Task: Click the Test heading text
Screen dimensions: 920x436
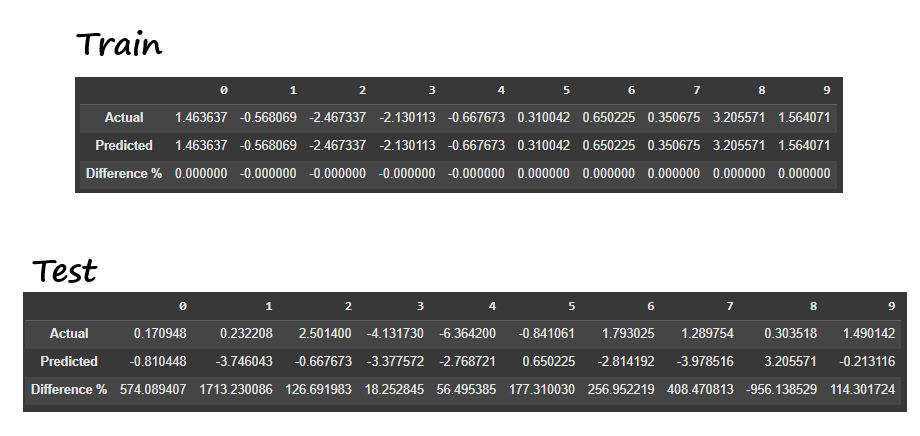Action: pos(65,270)
